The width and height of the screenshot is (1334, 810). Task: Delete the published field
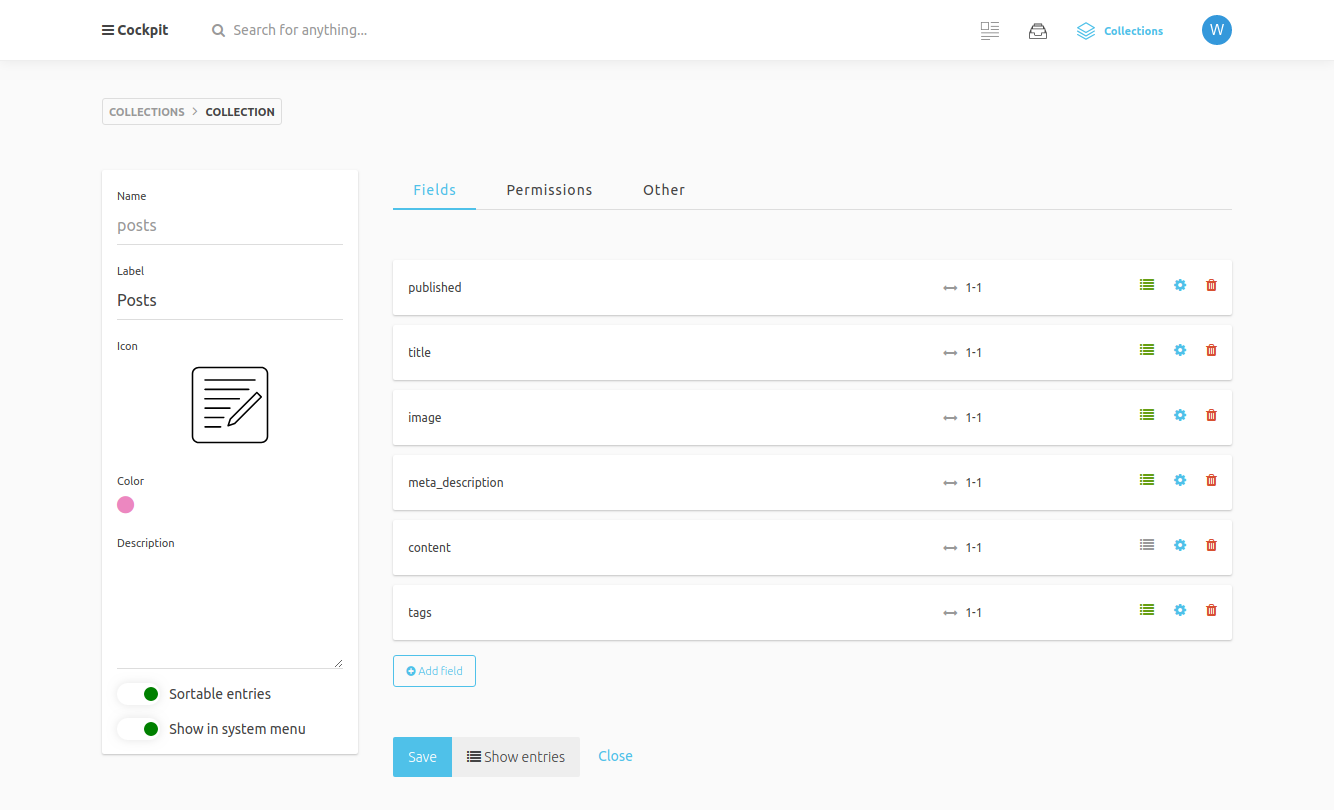point(1211,285)
